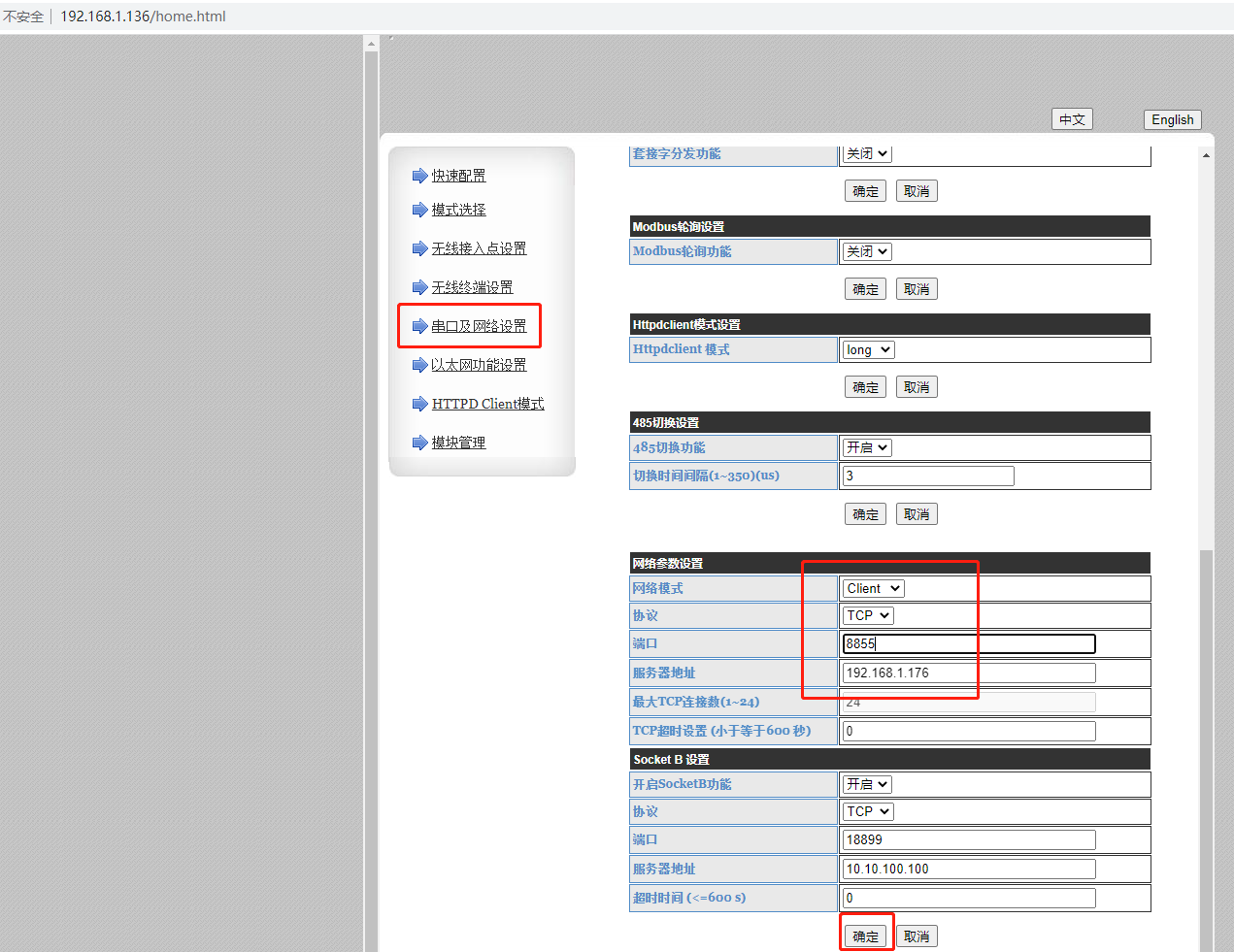
Task: Click the arrow icon beside 模式选择
Action: 419,210
